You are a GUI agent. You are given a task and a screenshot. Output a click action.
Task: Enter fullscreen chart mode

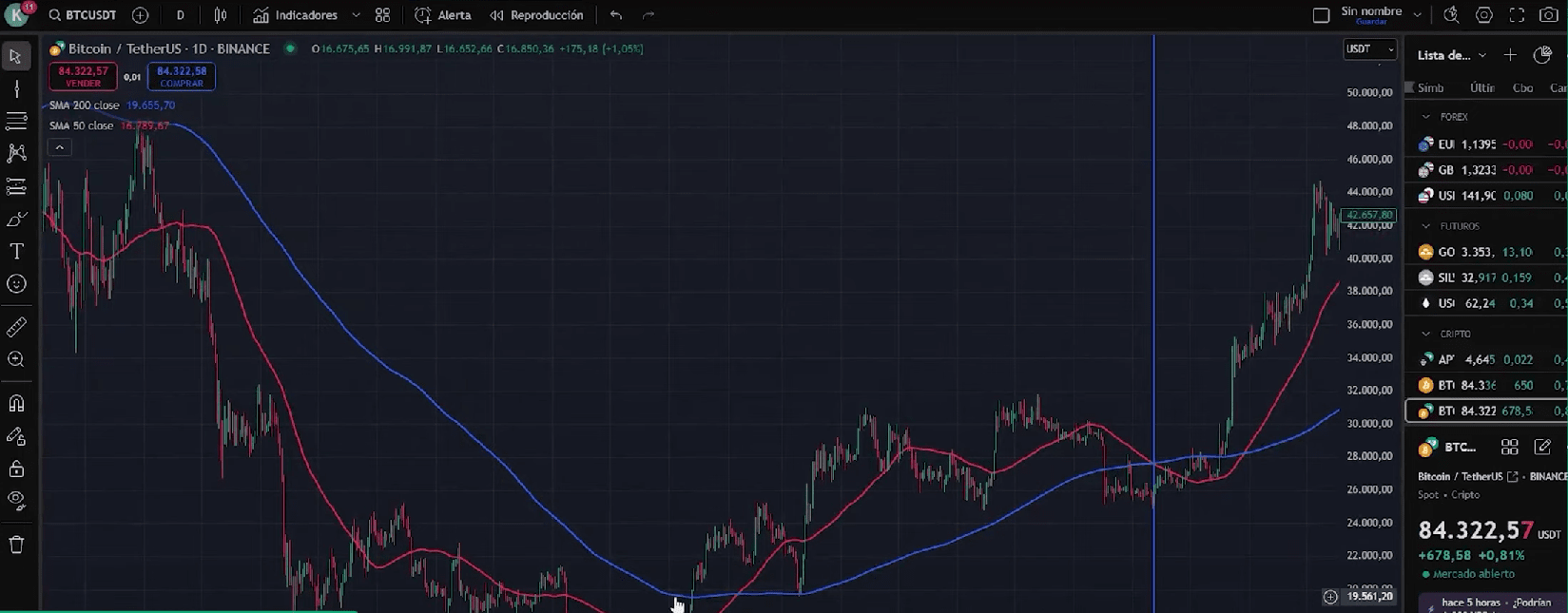click(1517, 15)
